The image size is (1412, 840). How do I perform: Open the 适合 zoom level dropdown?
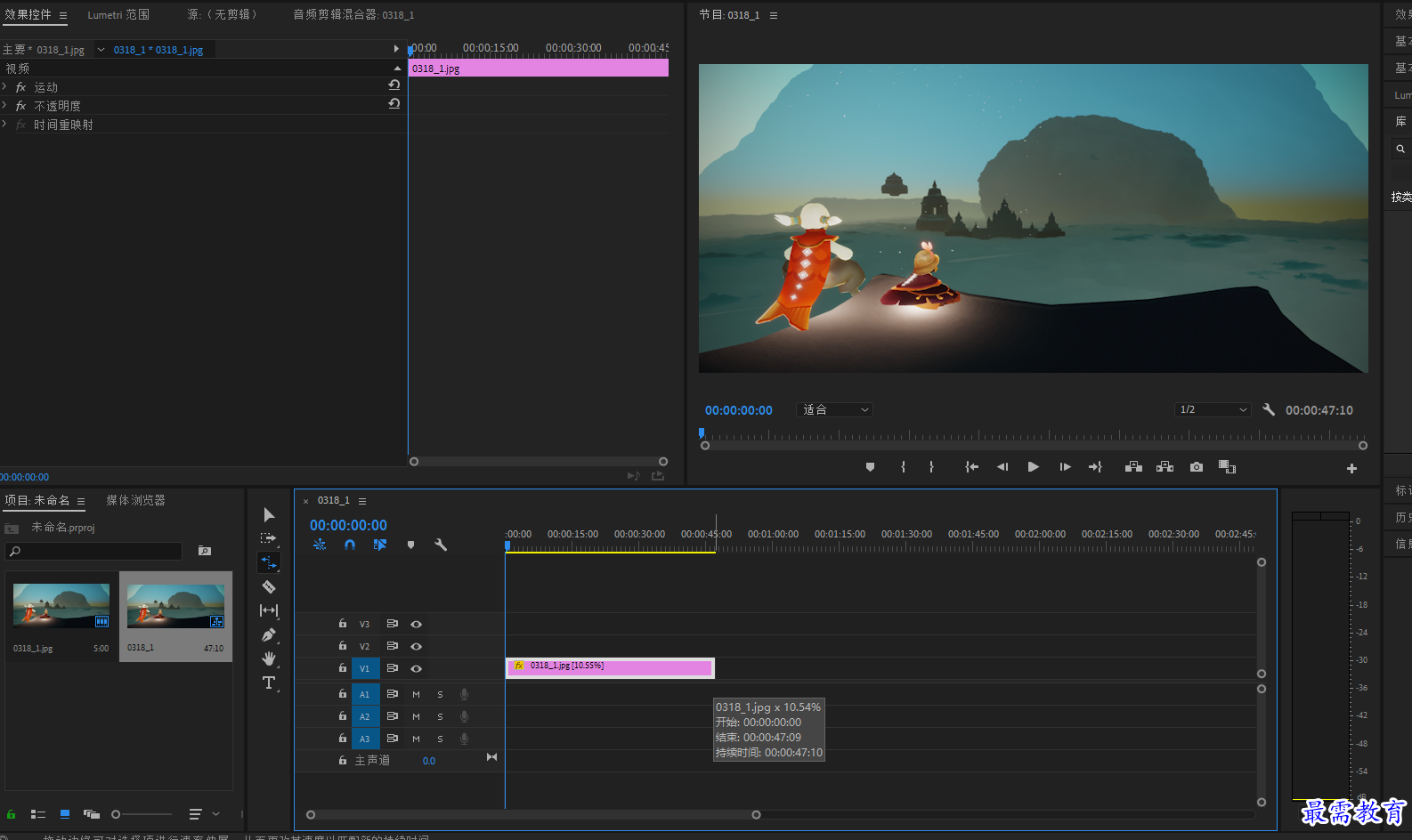[836, 409]
